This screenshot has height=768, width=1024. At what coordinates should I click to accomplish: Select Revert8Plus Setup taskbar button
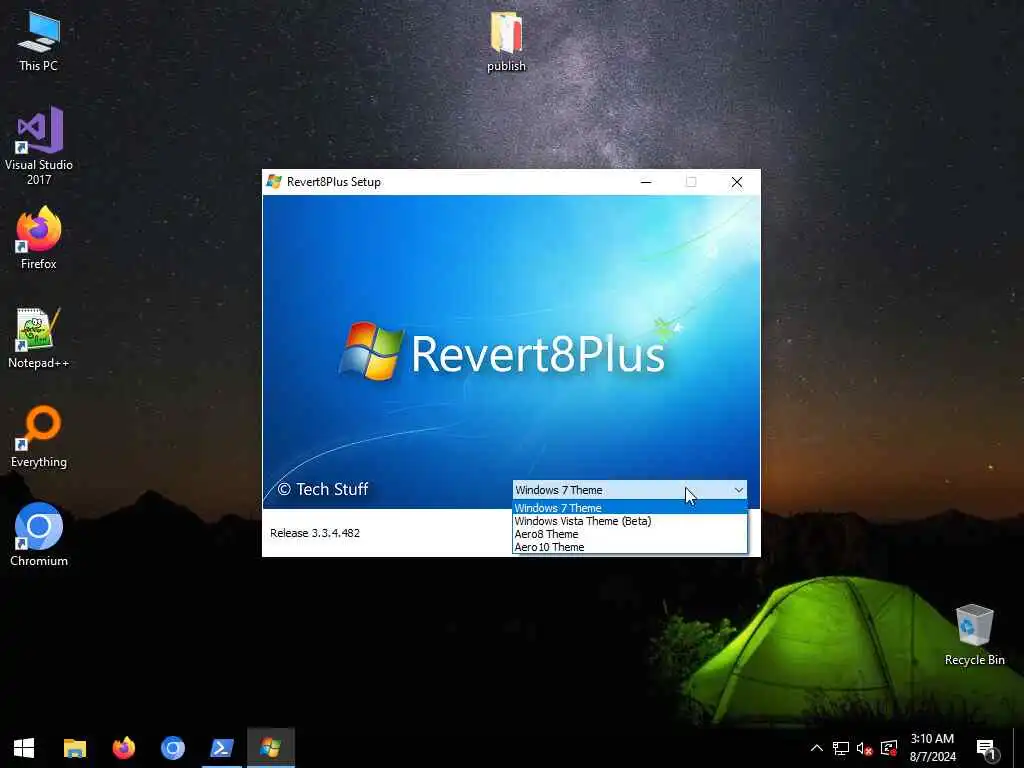(x=271, y=748)
